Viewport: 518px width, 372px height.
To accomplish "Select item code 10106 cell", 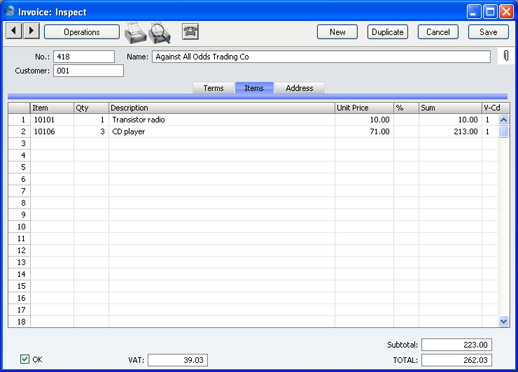I will click(x=52, y=132).
